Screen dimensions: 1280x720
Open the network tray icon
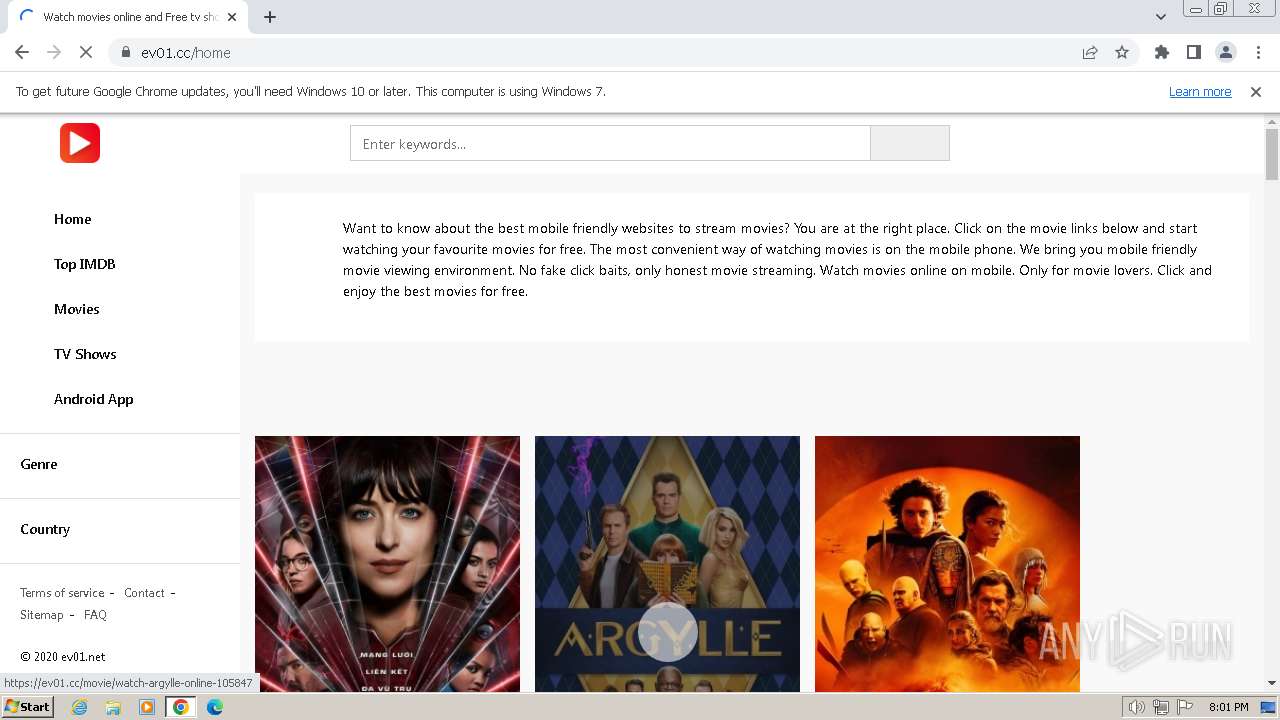tap(1161, 707)
